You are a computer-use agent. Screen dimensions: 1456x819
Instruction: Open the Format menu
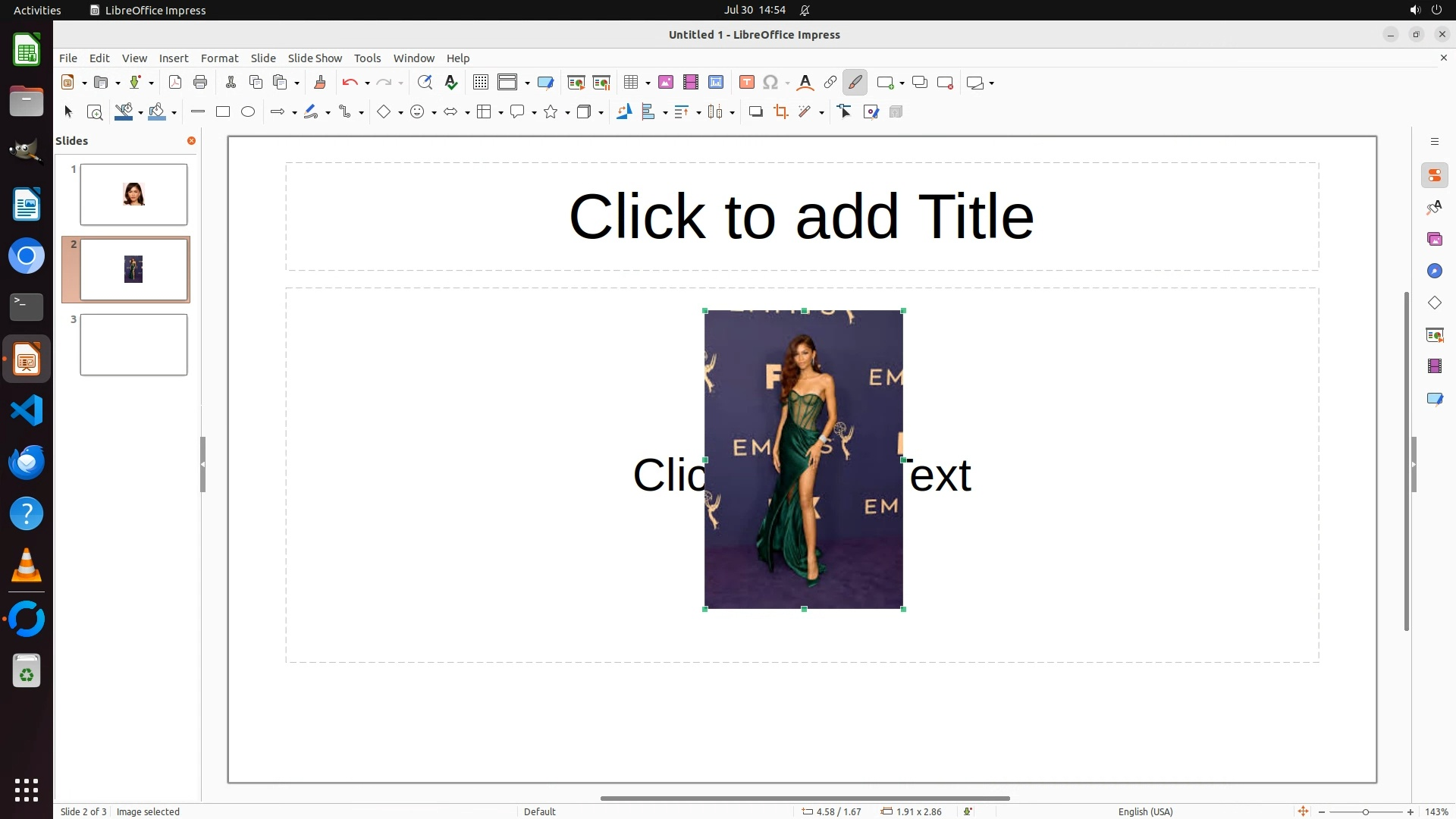[219, 58]
